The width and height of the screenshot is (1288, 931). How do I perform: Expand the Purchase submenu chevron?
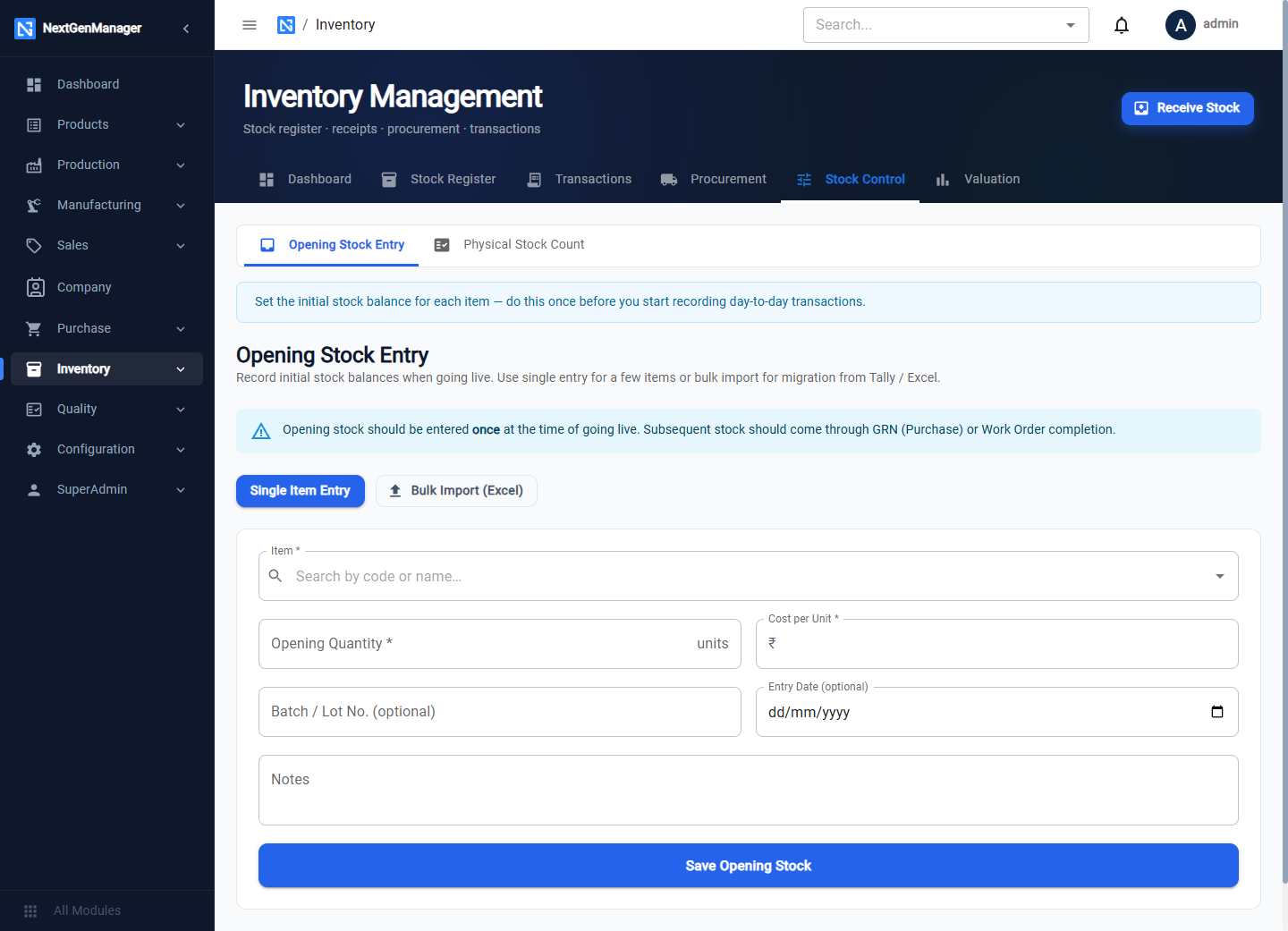point(181,328)
